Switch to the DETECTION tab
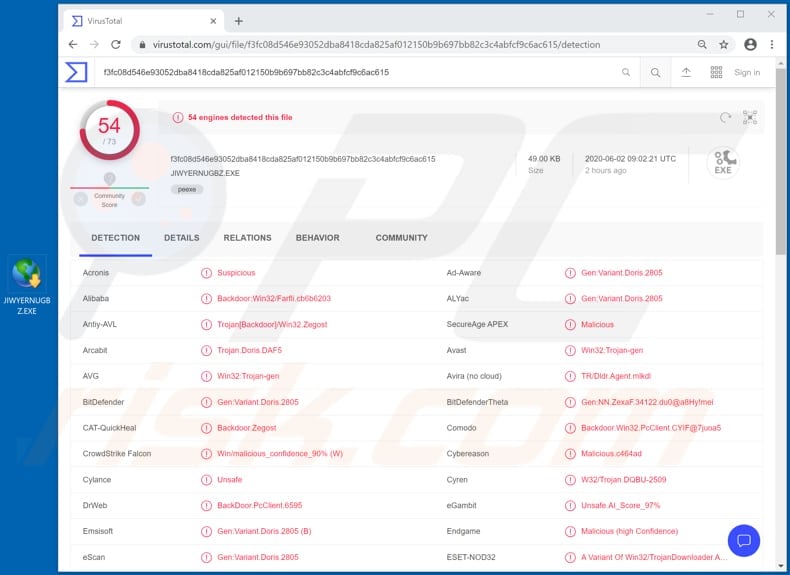Viewport: 790px width, 575px height. [115, 238]
